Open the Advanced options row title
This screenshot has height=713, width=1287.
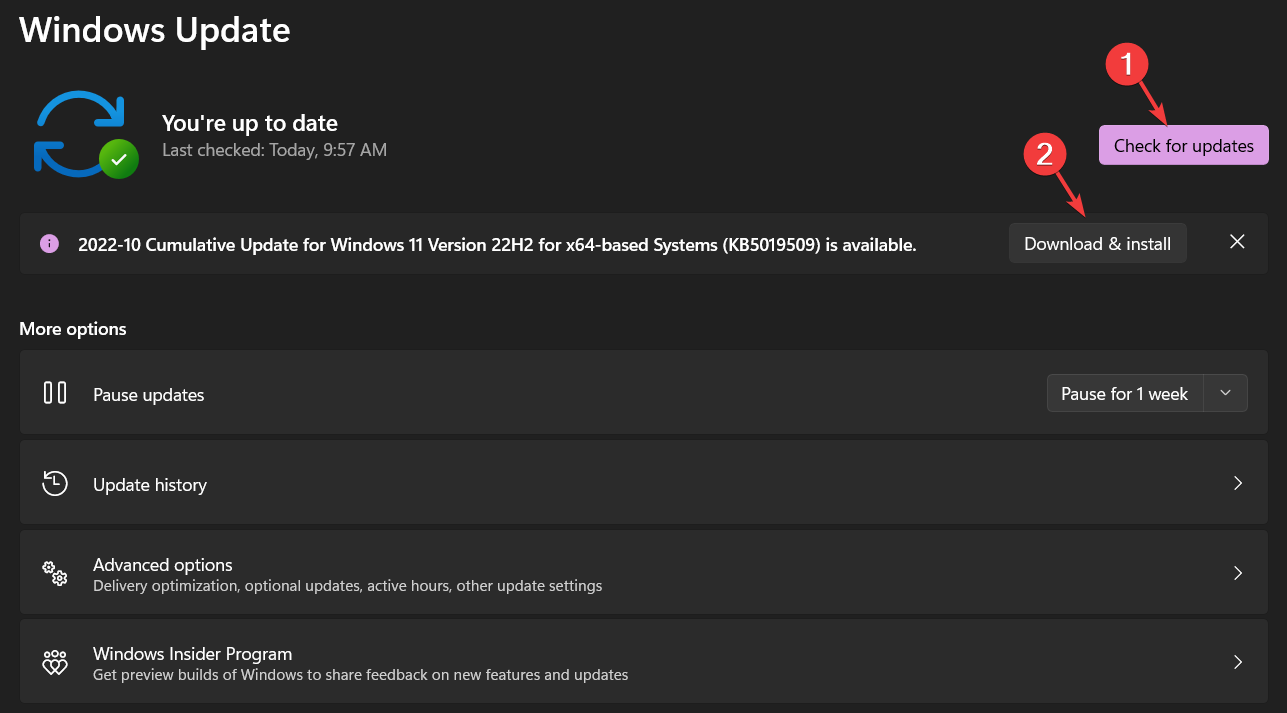(163, 565)
